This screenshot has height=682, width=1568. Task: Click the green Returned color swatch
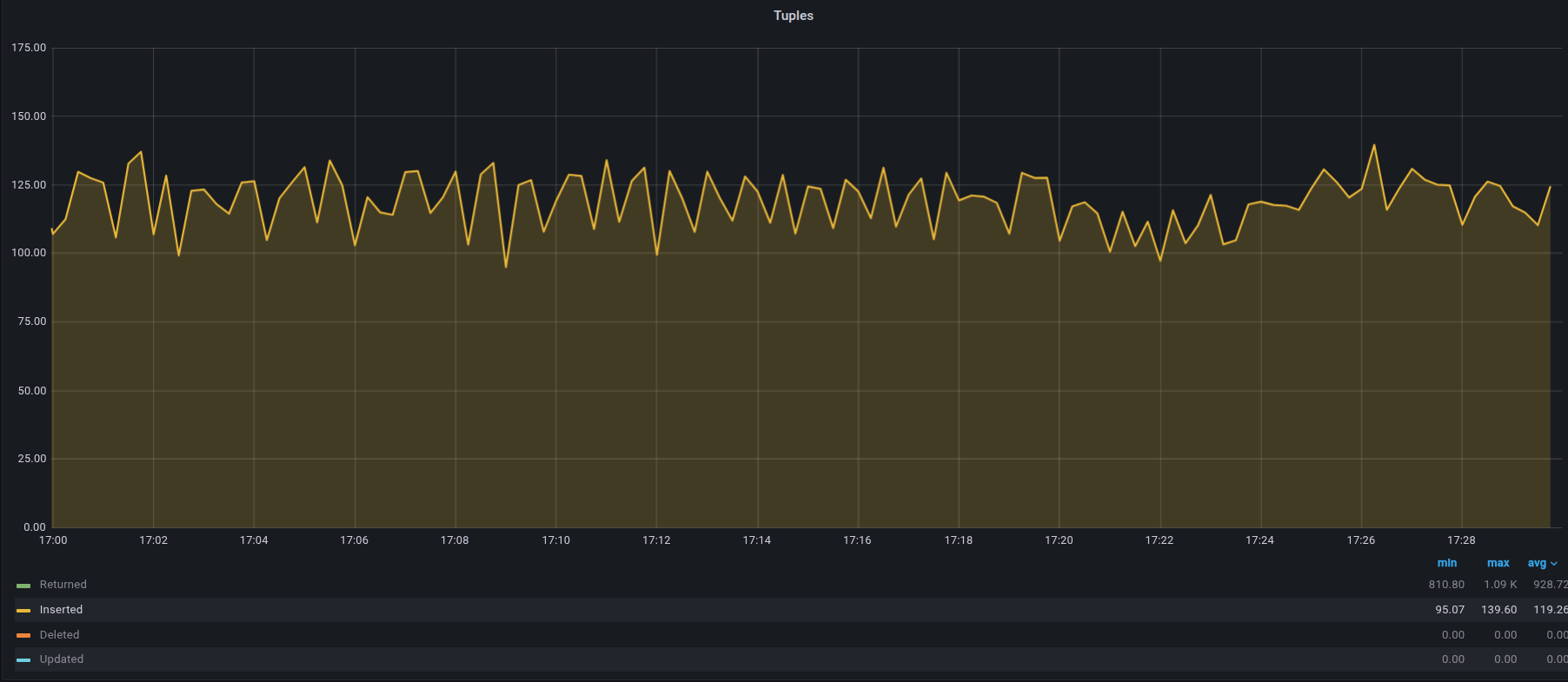pos(23,586)
